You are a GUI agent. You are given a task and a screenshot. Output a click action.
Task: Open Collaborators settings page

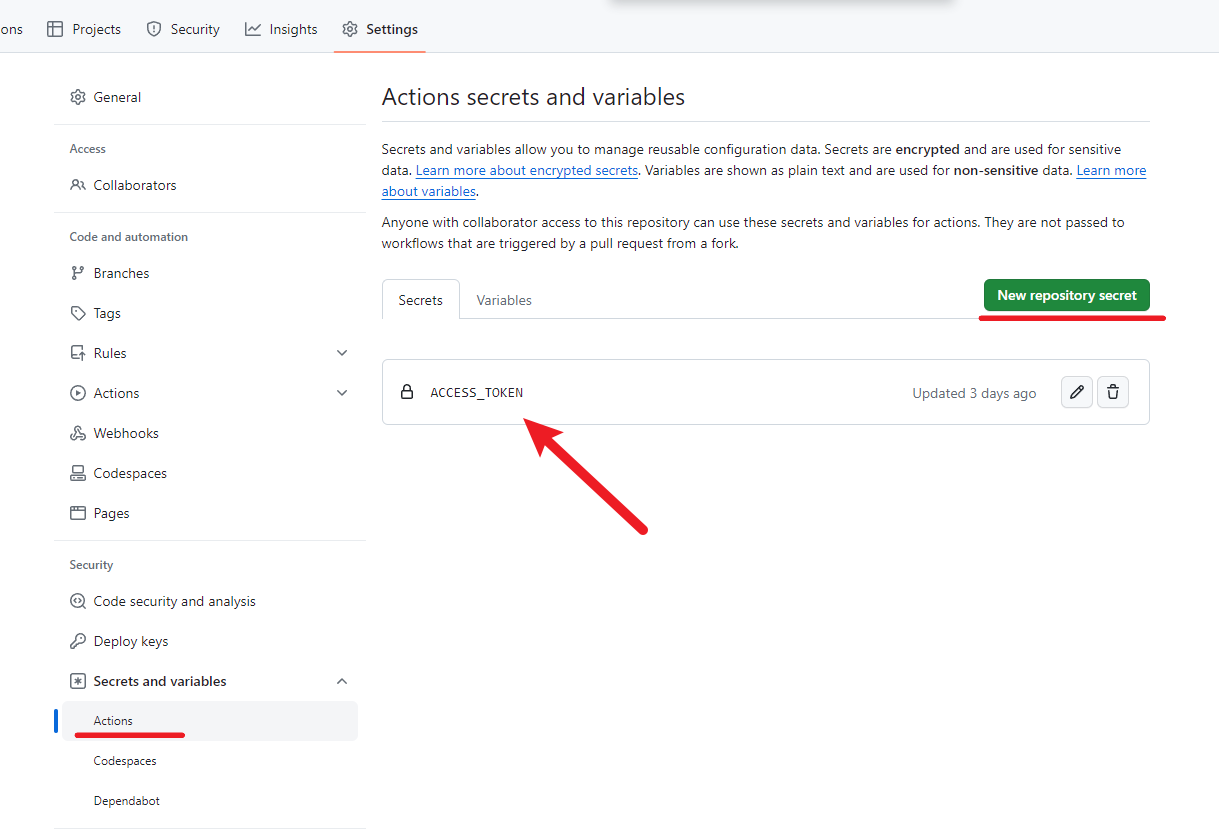[134, 185]
